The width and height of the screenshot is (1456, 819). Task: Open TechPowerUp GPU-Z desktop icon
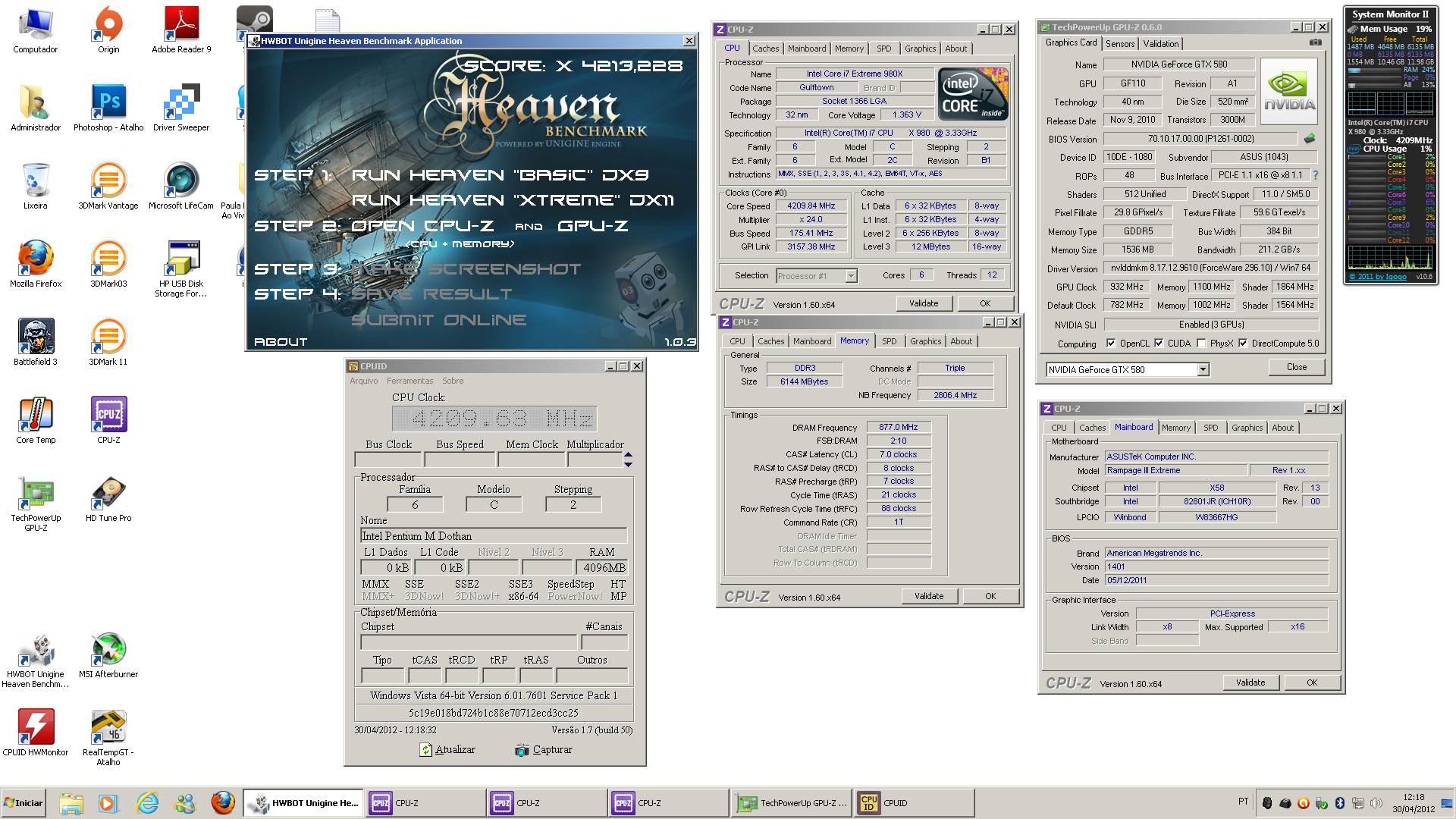click(x=36, y=504)
